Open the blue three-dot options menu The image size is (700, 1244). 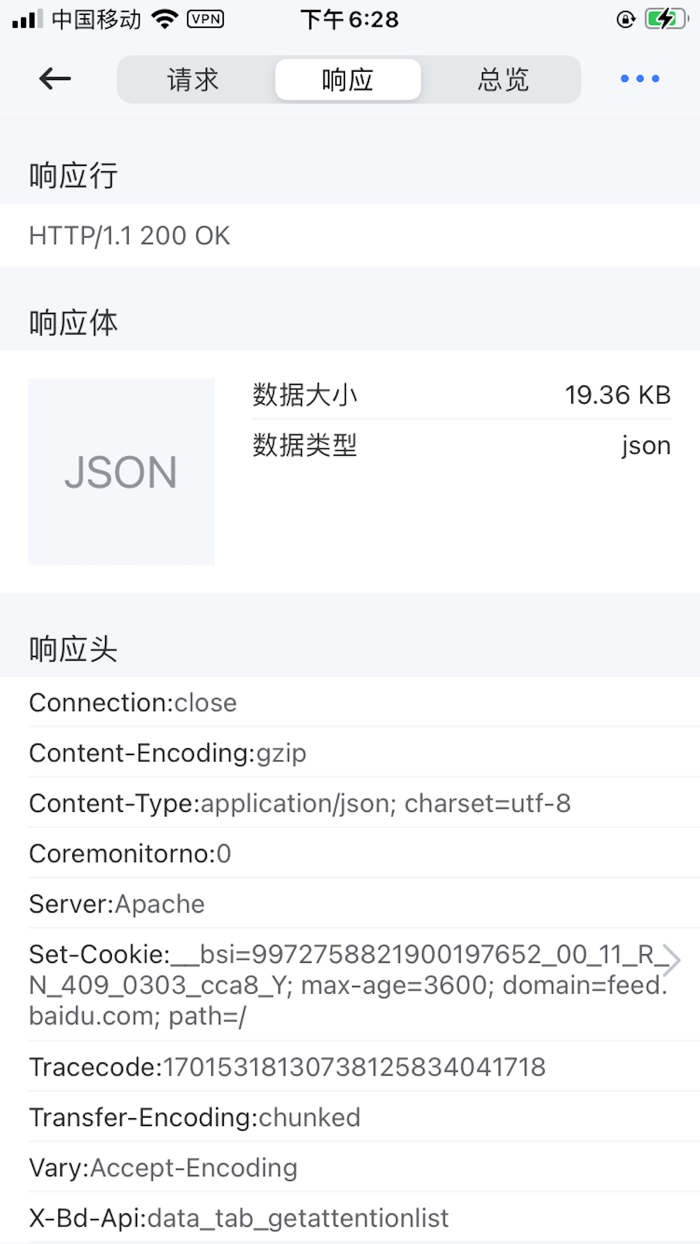point(638,79)
